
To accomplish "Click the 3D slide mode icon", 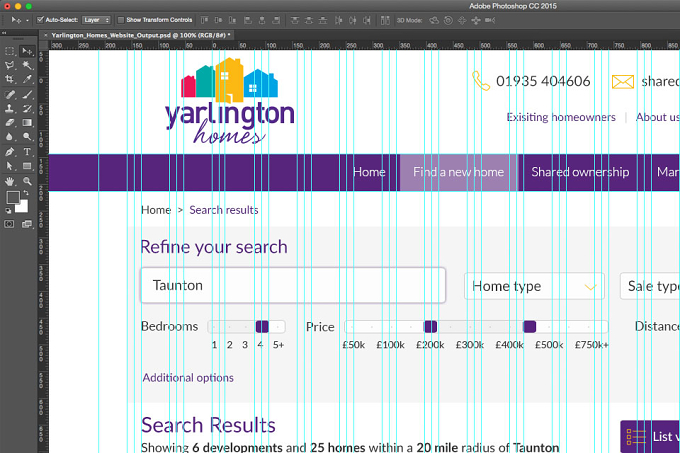I will click(x=476, y=20).
